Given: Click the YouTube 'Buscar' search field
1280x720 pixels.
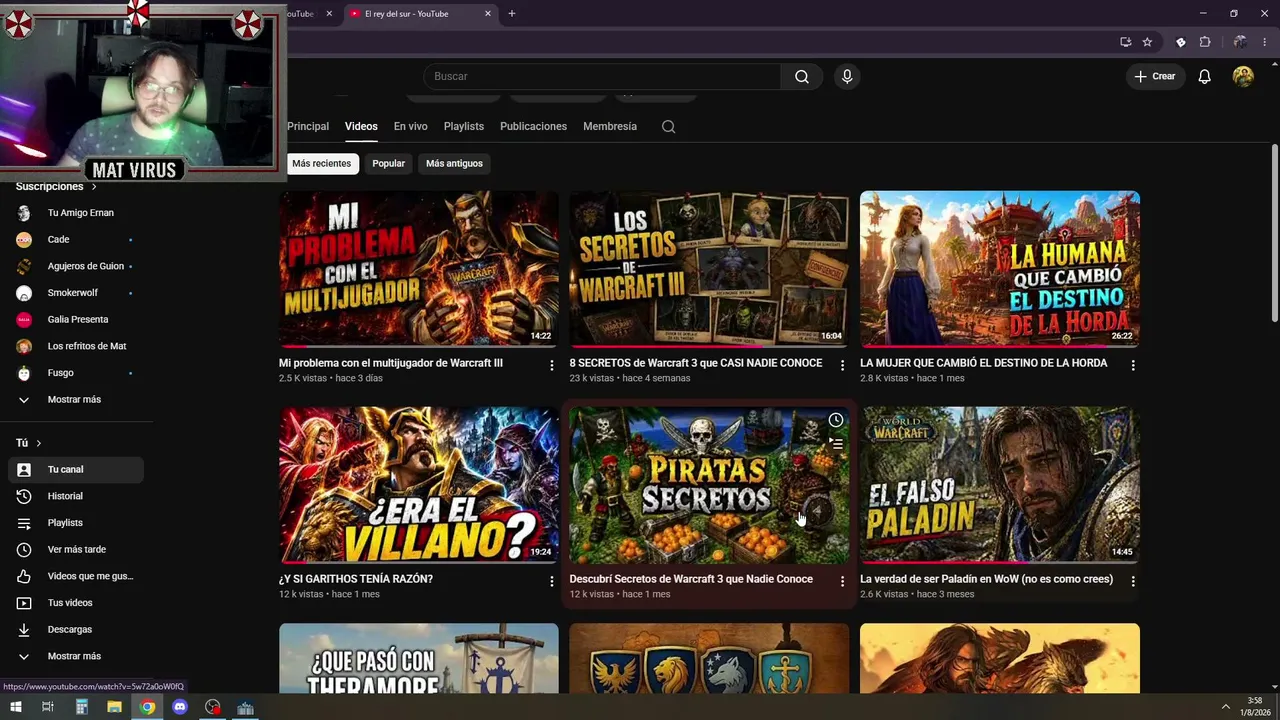Looking at the screenshot, I should tap(603, 77).
